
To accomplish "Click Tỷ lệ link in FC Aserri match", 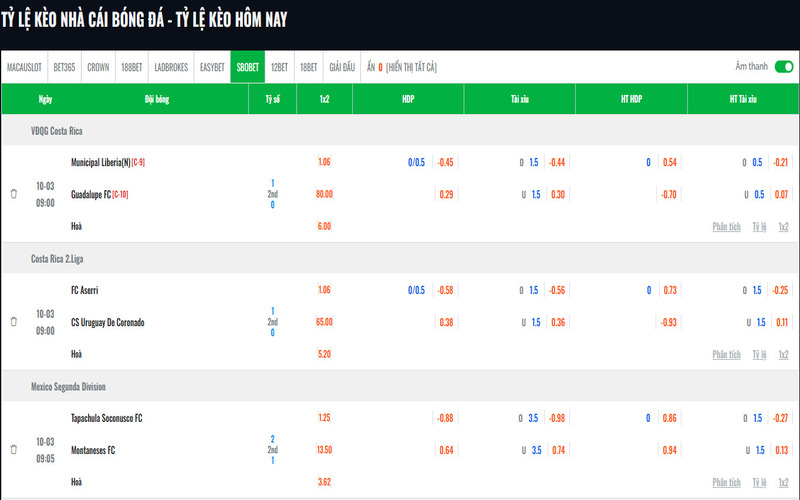I will coord(760,354).
